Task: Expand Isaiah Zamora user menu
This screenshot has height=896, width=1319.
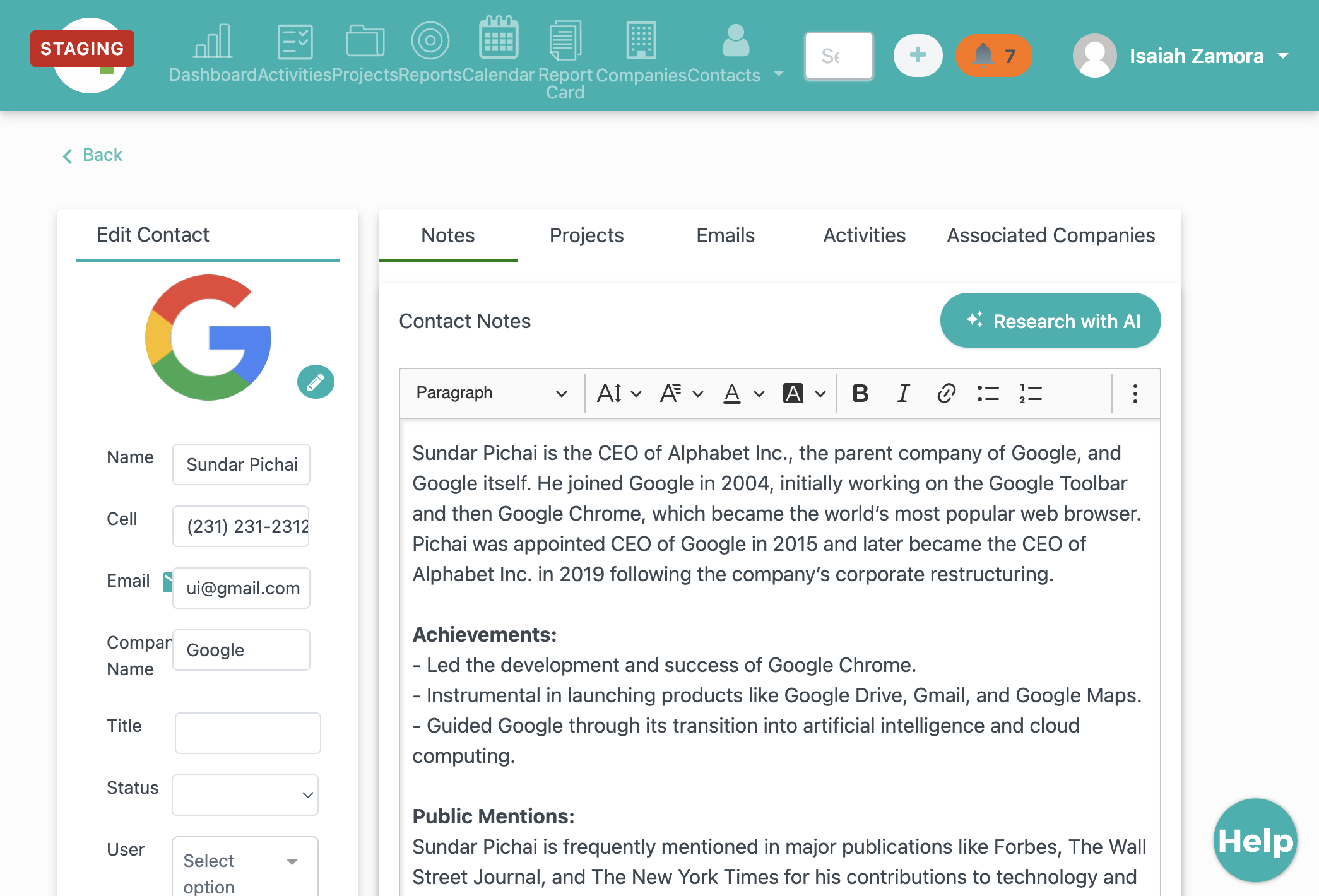Action: click(1181, 56)
